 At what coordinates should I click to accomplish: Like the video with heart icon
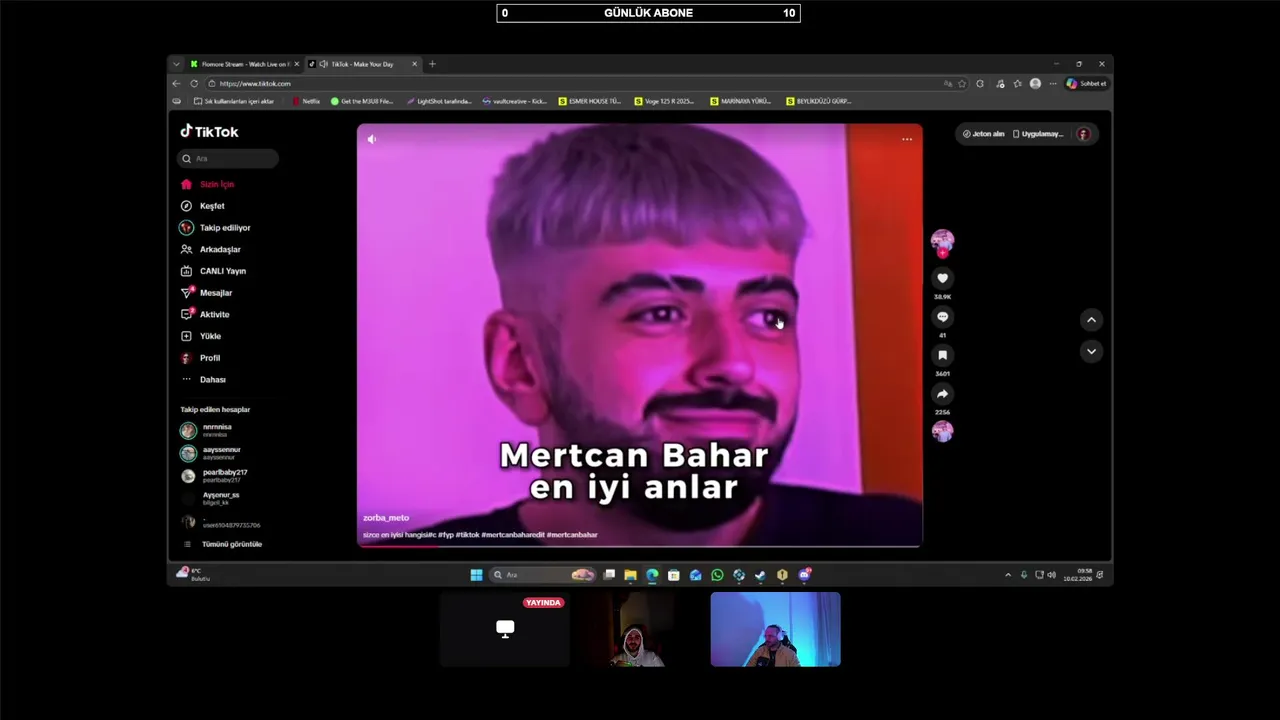point(942,278)
